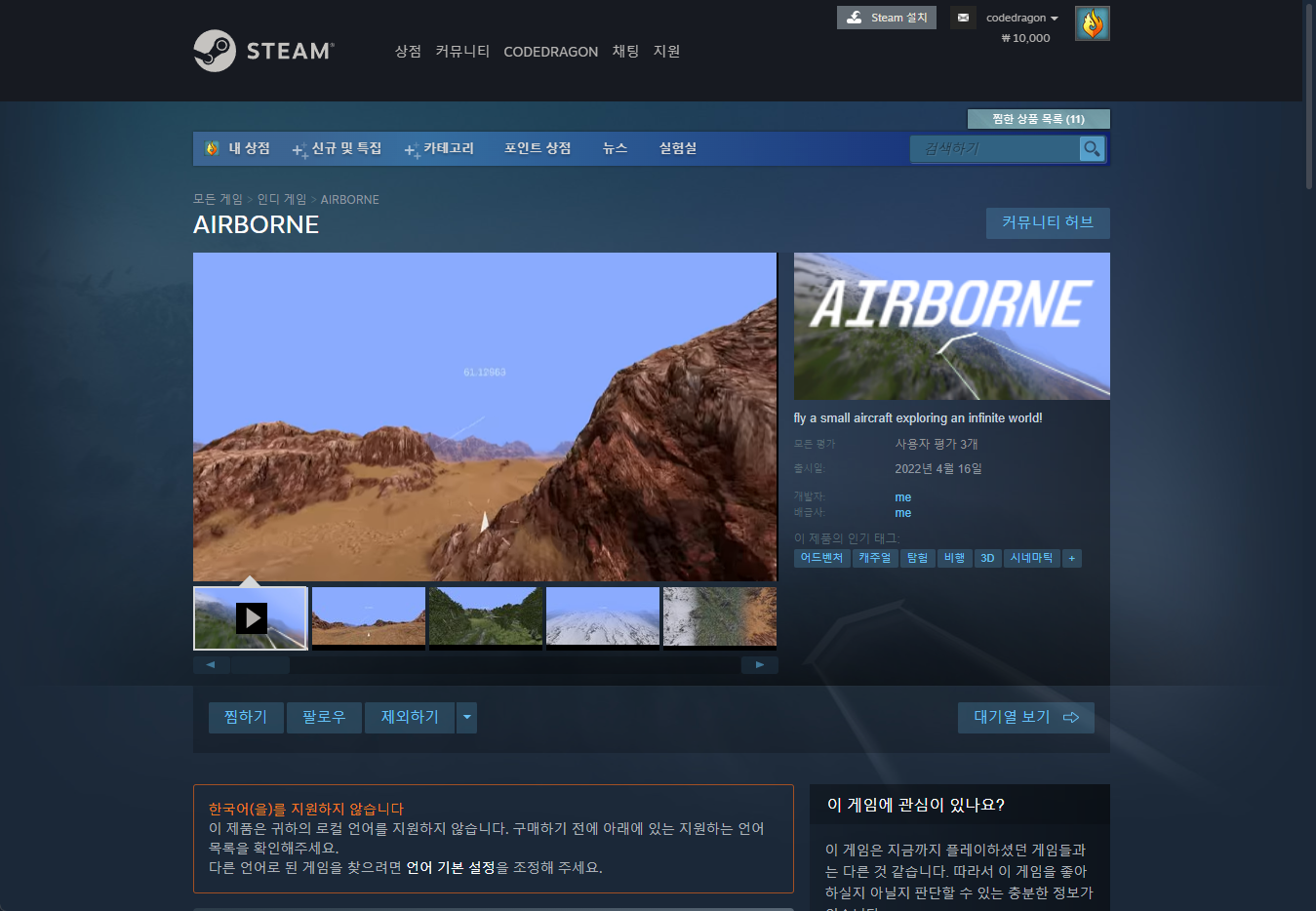Click the magnifier search icon
The width and height of the screenshot is (1316, 911).
(x=1092, y=148)
